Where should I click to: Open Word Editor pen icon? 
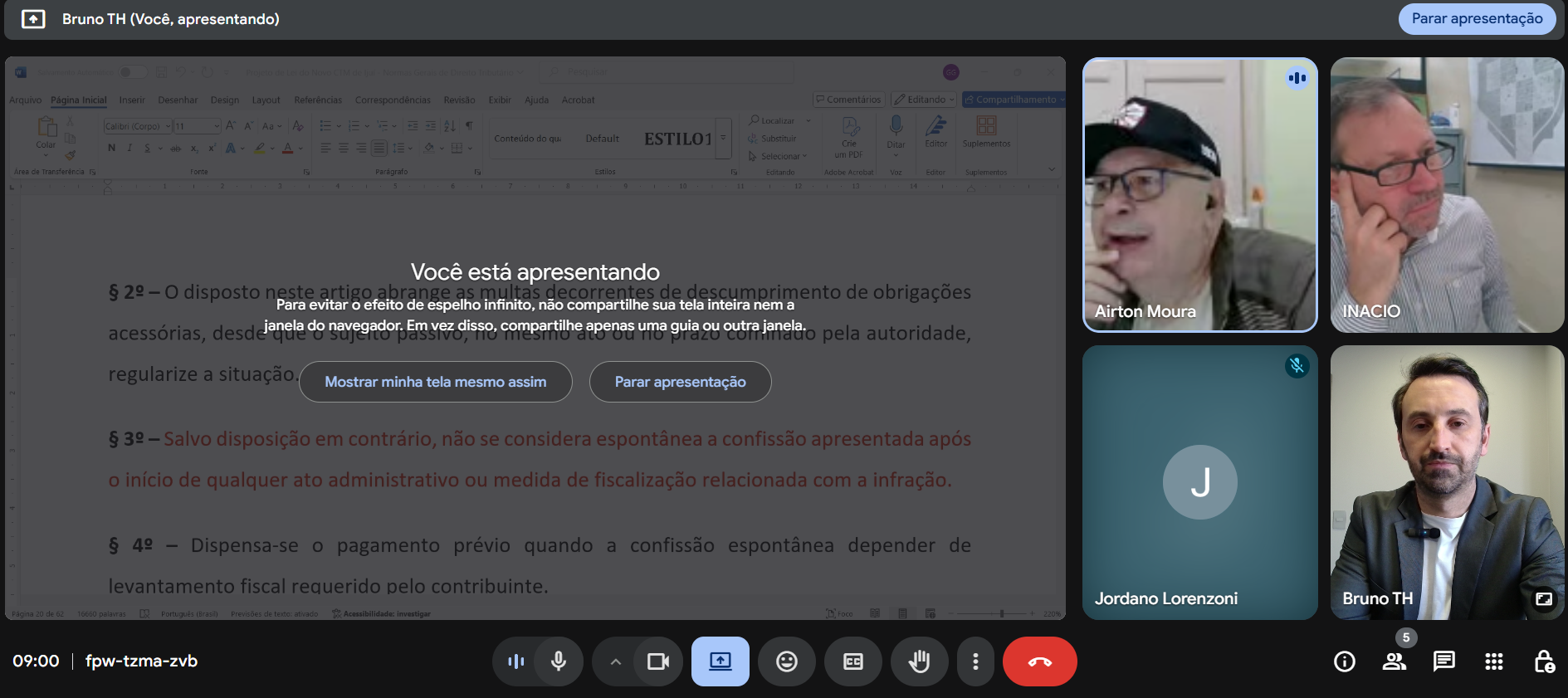(936, 125)
